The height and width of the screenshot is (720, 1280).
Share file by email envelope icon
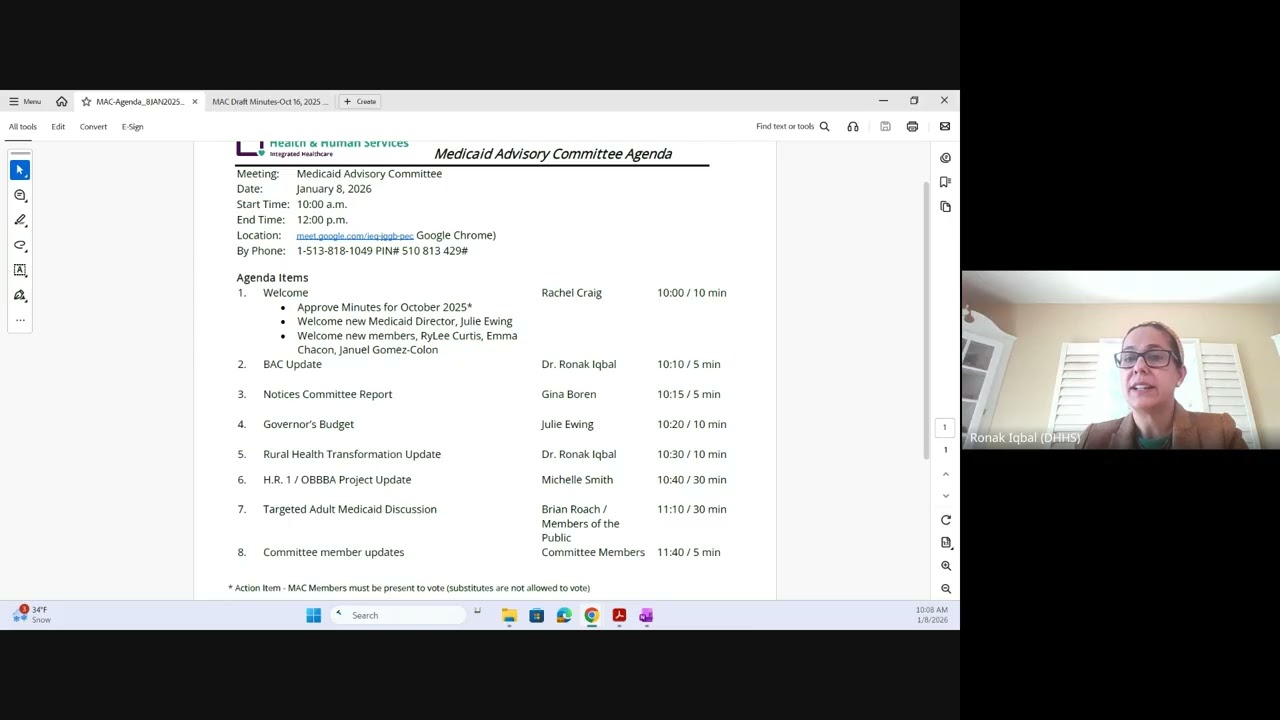click(945, 126)
